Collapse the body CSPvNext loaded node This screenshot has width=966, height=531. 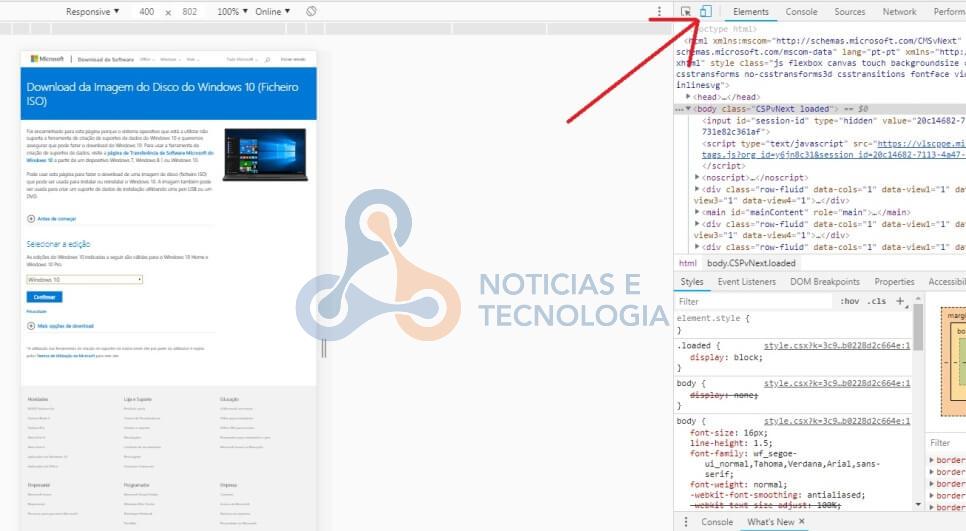pos(688,109)
